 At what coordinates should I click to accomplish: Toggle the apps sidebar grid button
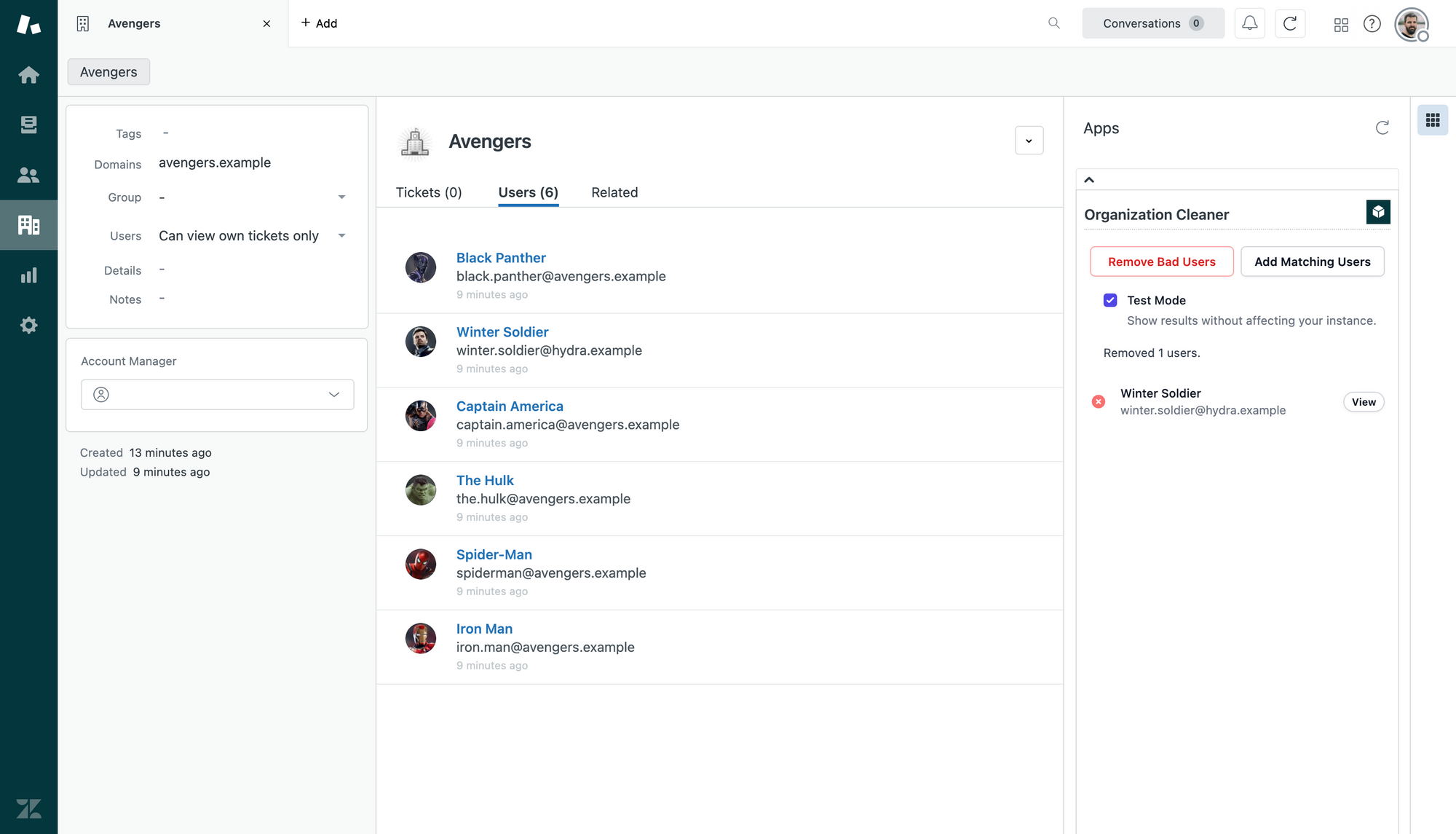[x=1432, y=120]
